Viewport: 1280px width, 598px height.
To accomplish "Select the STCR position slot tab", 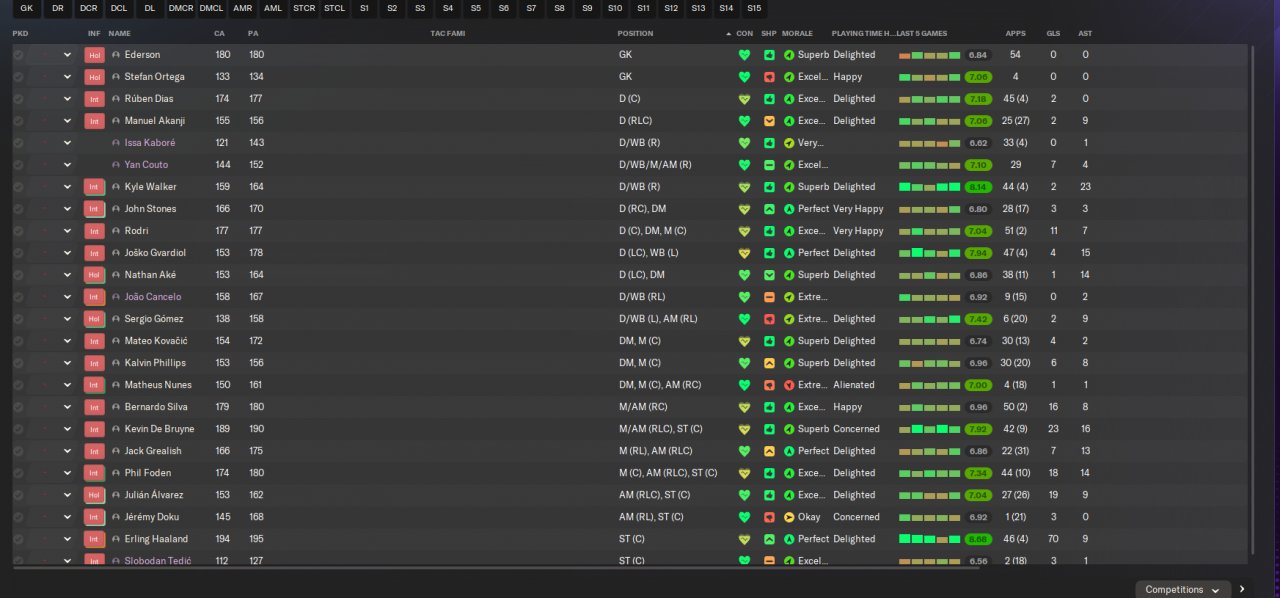I will (x=304, y=8).
